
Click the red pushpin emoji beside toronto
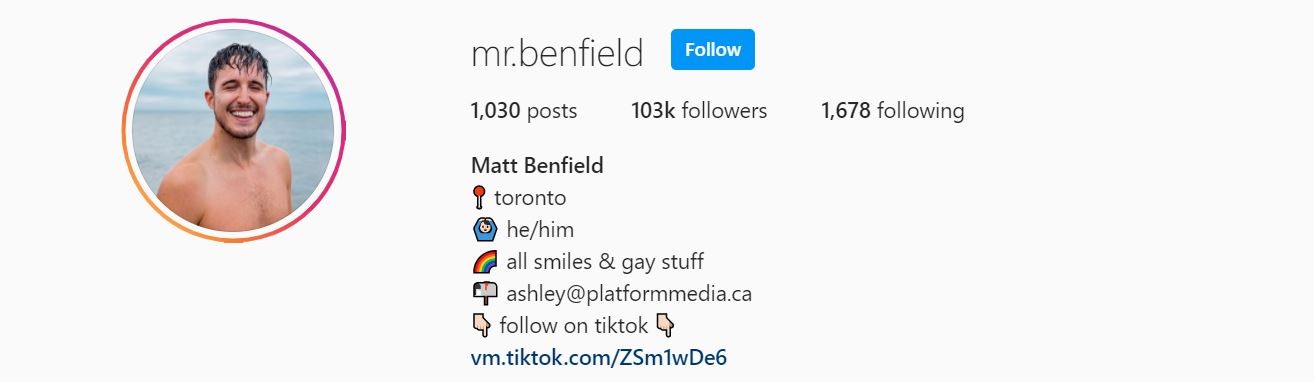point(479,198)
